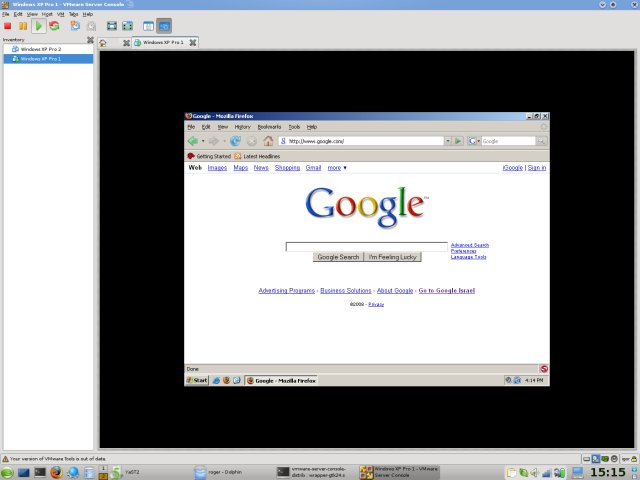
Task: Open the VMware View menu
Action: coord(32,14)
